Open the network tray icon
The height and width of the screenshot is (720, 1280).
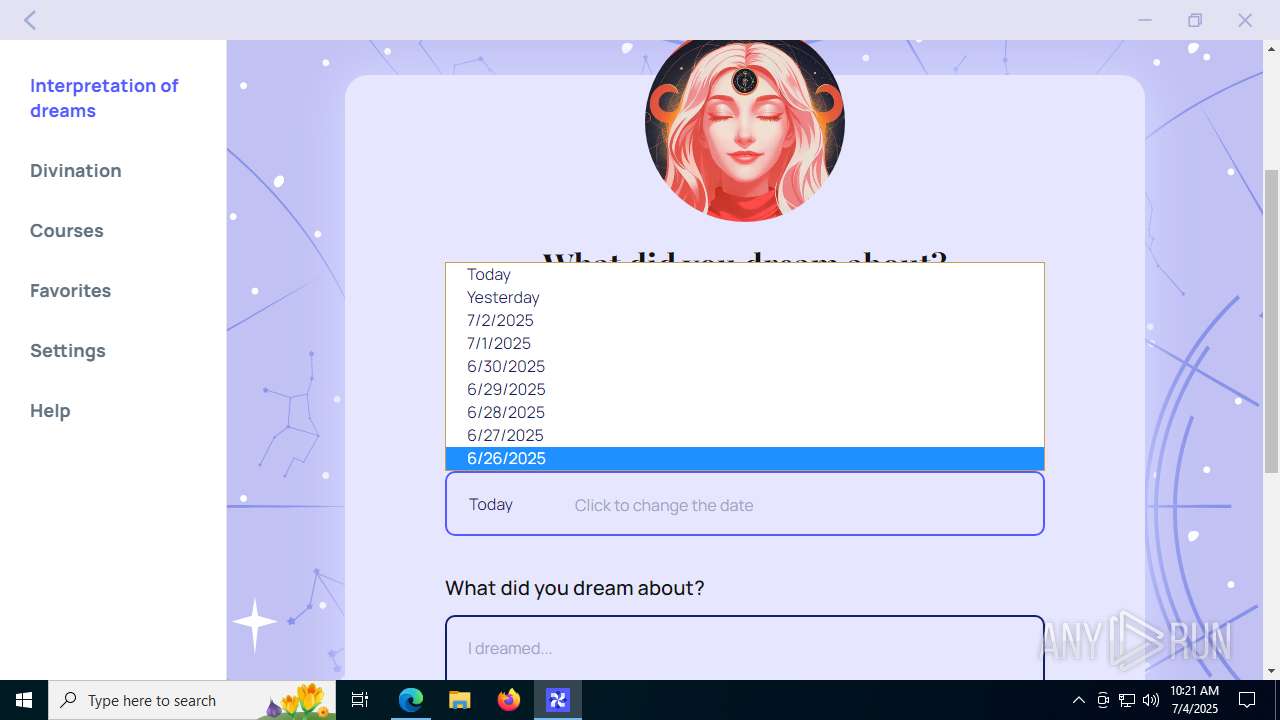(x=1127, y=700)
